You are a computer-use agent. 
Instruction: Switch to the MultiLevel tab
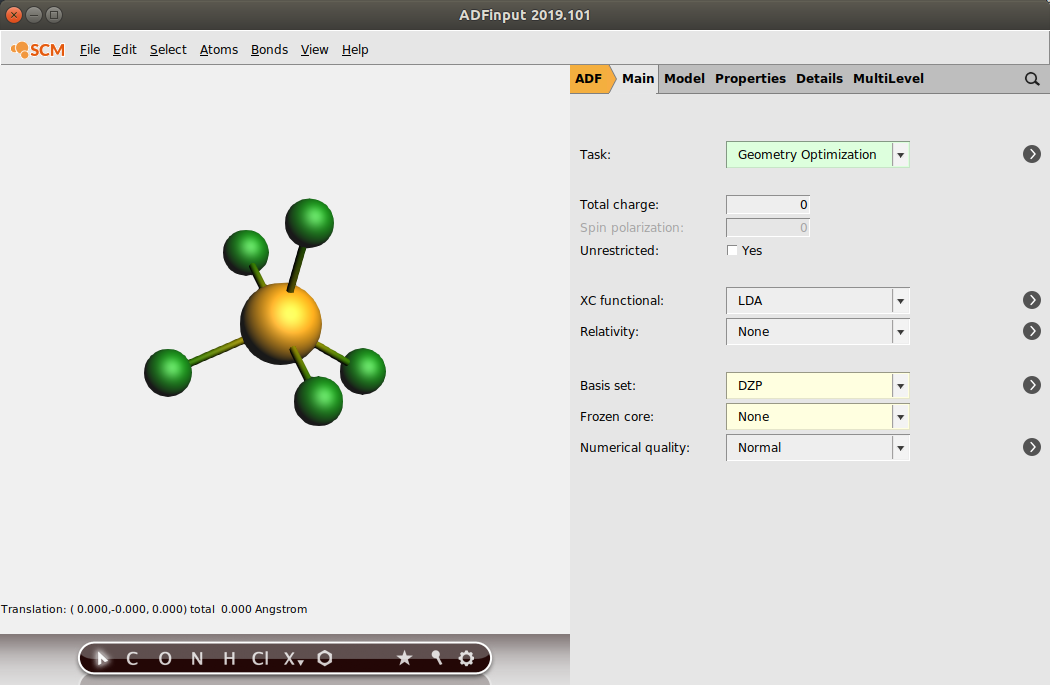point(888,79)
